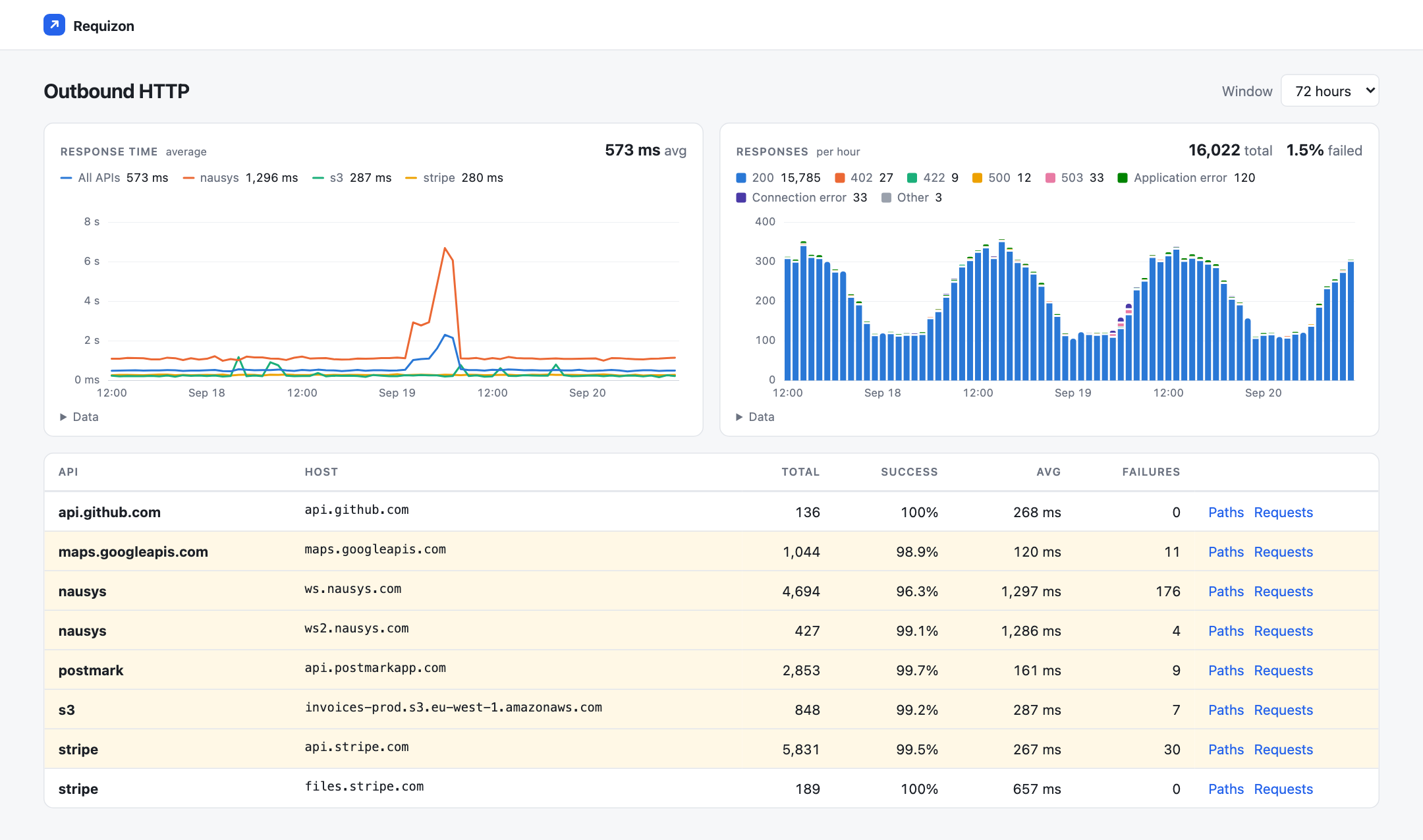Click host api.postmarkapp.com
The width and height of the screenshot is (1423, 840).
376,668
